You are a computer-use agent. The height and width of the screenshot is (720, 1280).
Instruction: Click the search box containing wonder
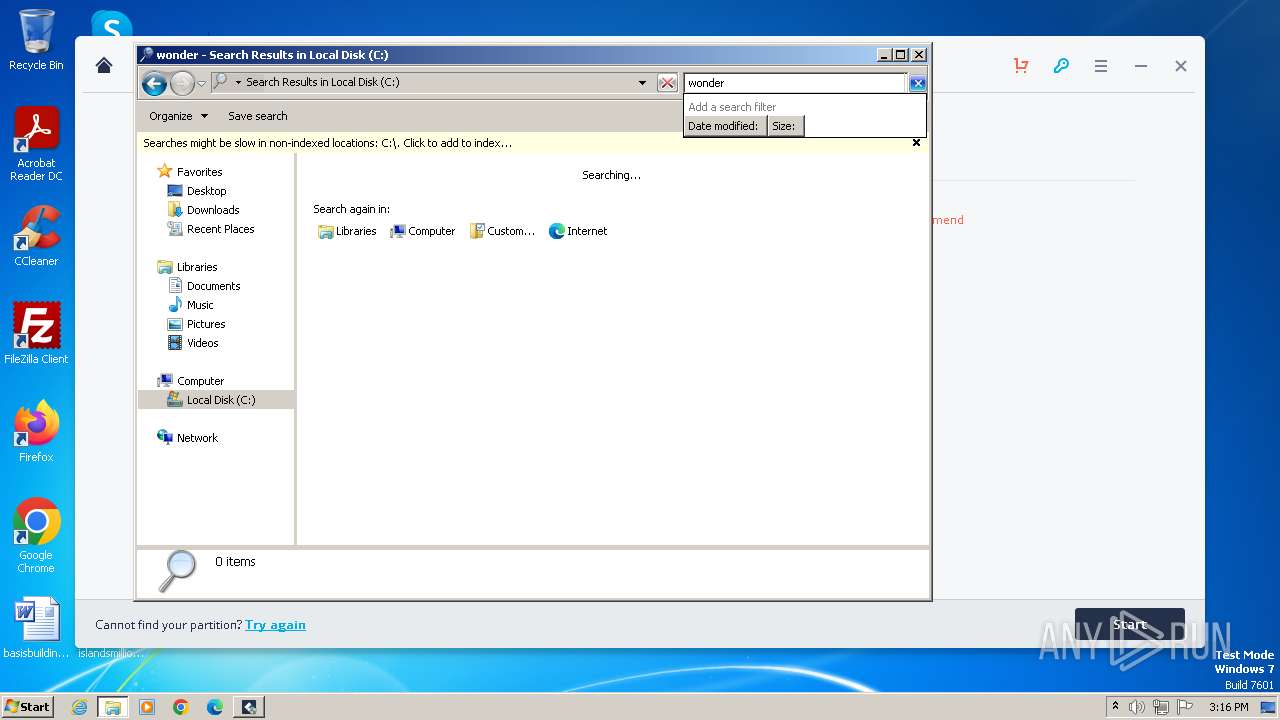795,83
